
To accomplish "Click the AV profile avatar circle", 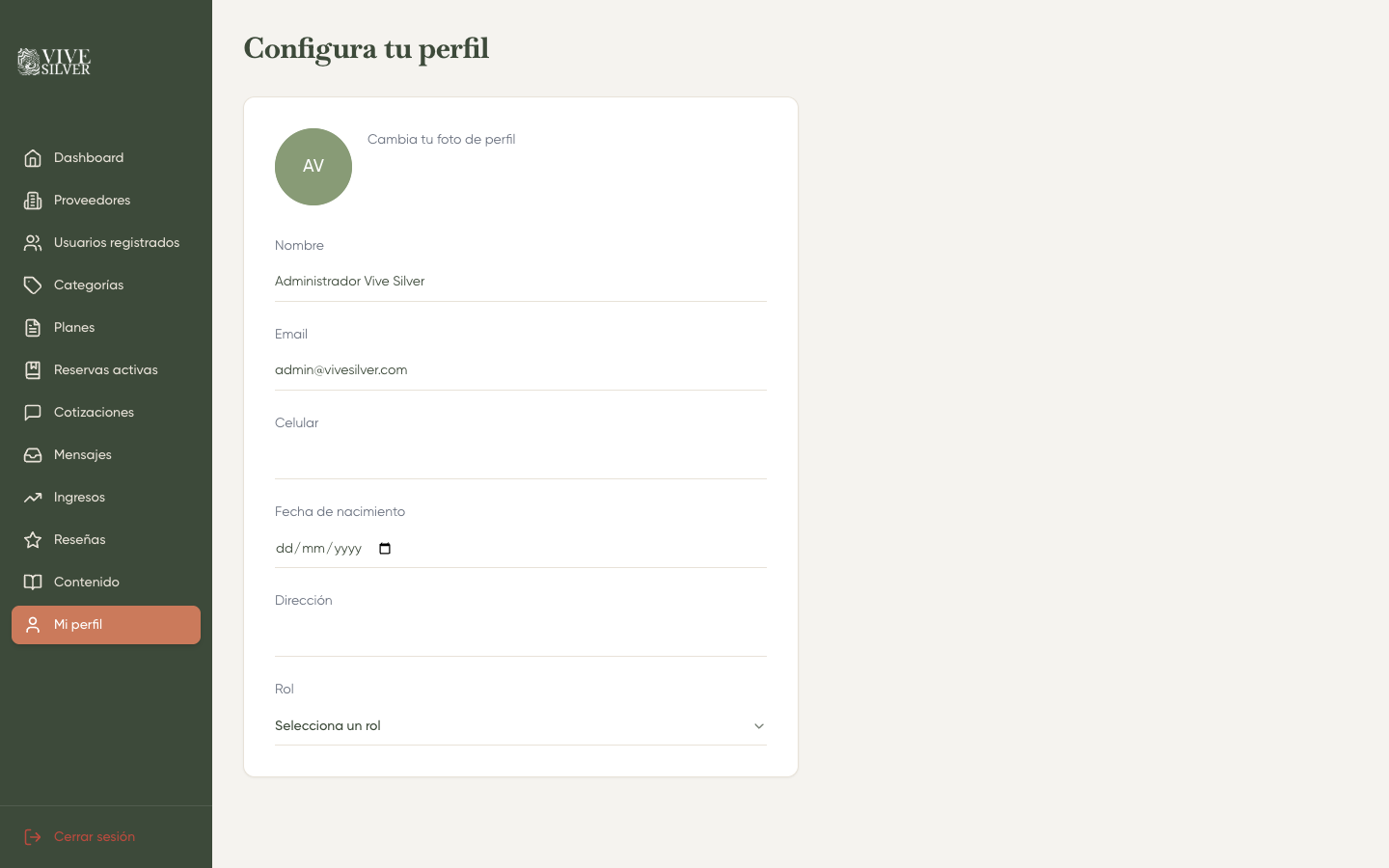I will 313,166.
